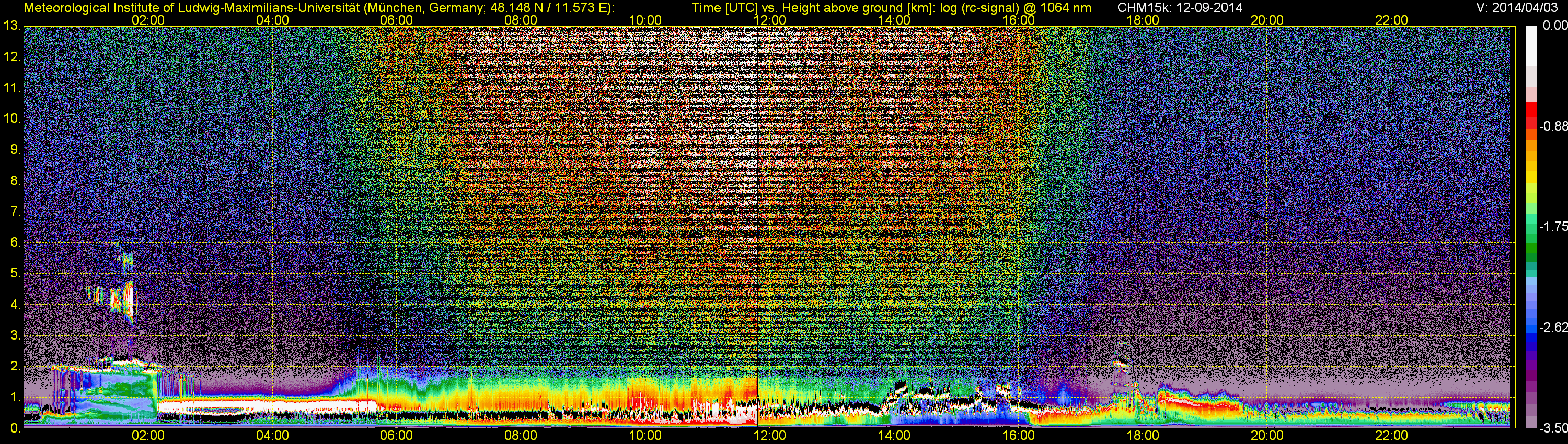Screen dimensions: 1568x444
Task: Click the 16:00 label on the upper time axis
Action: [x=1018, y=20]
